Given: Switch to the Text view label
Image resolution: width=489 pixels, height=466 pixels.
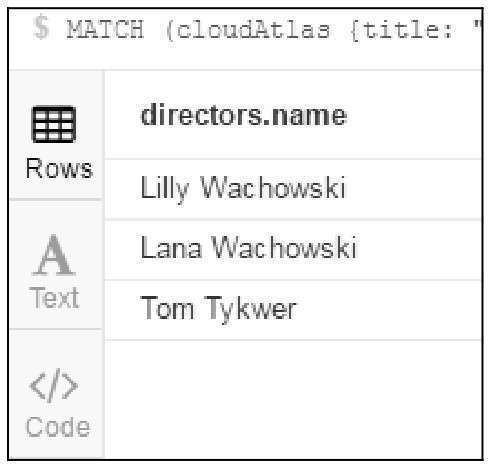Looking at the screenshot, I should [54, 297].
